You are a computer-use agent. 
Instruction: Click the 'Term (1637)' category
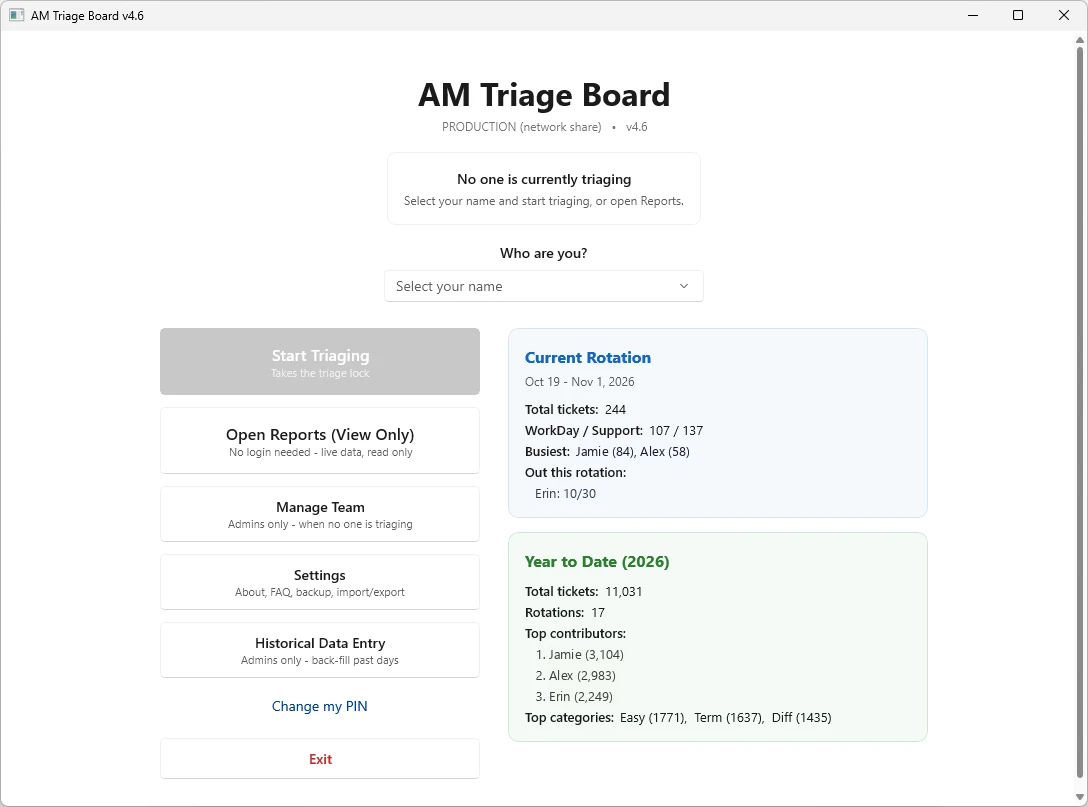pyautogui.click(x=729, y=717)
